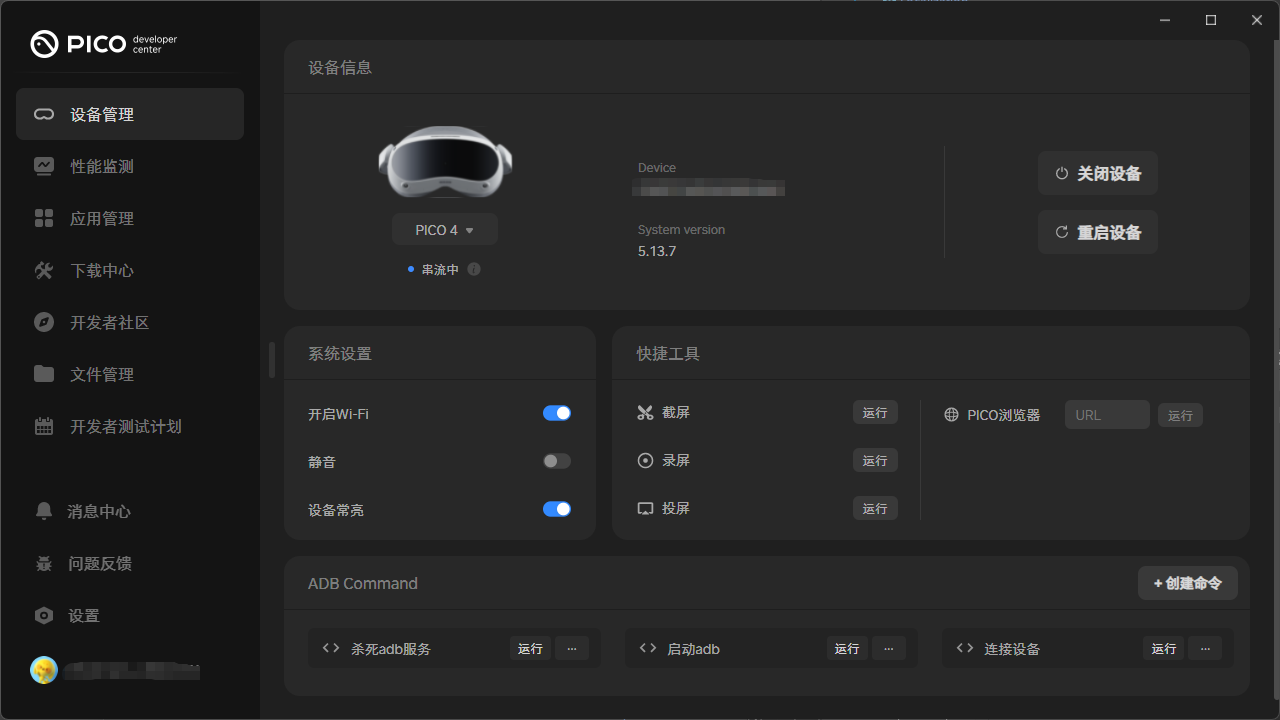The image size is (1280, 720).
Task: Open 下载中心 from sidebar
Action: point(130,270)
